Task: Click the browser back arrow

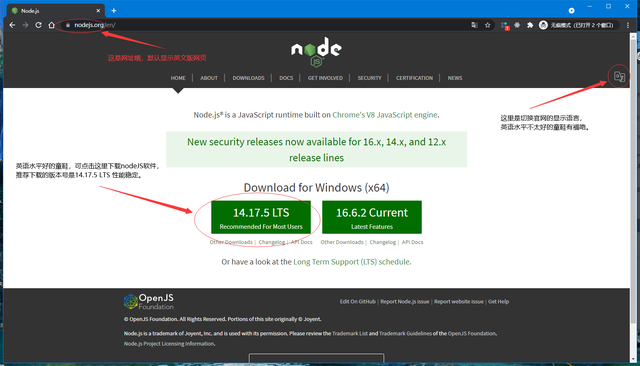Action: tap(12, 25)
